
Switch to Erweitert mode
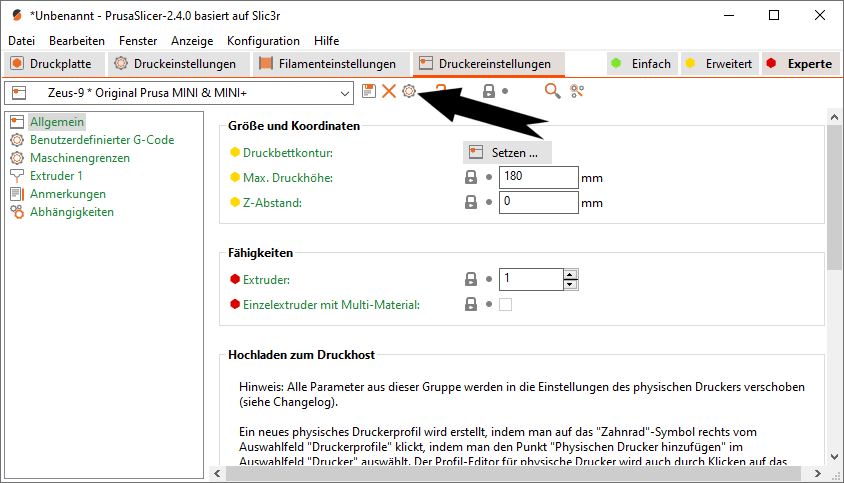coord(720,64)
